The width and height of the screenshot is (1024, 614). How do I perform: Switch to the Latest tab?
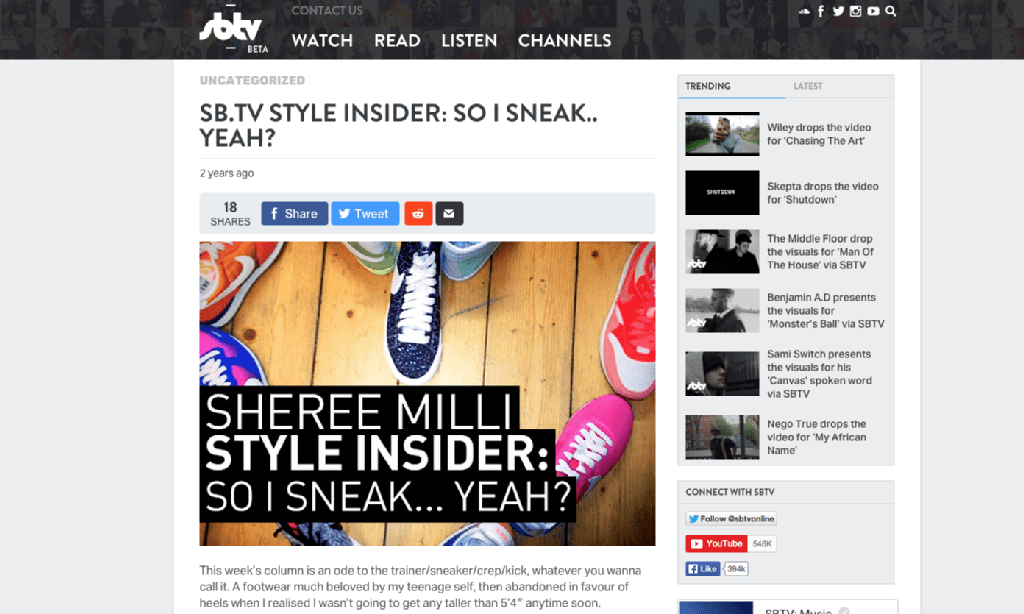tap(808, 86)
